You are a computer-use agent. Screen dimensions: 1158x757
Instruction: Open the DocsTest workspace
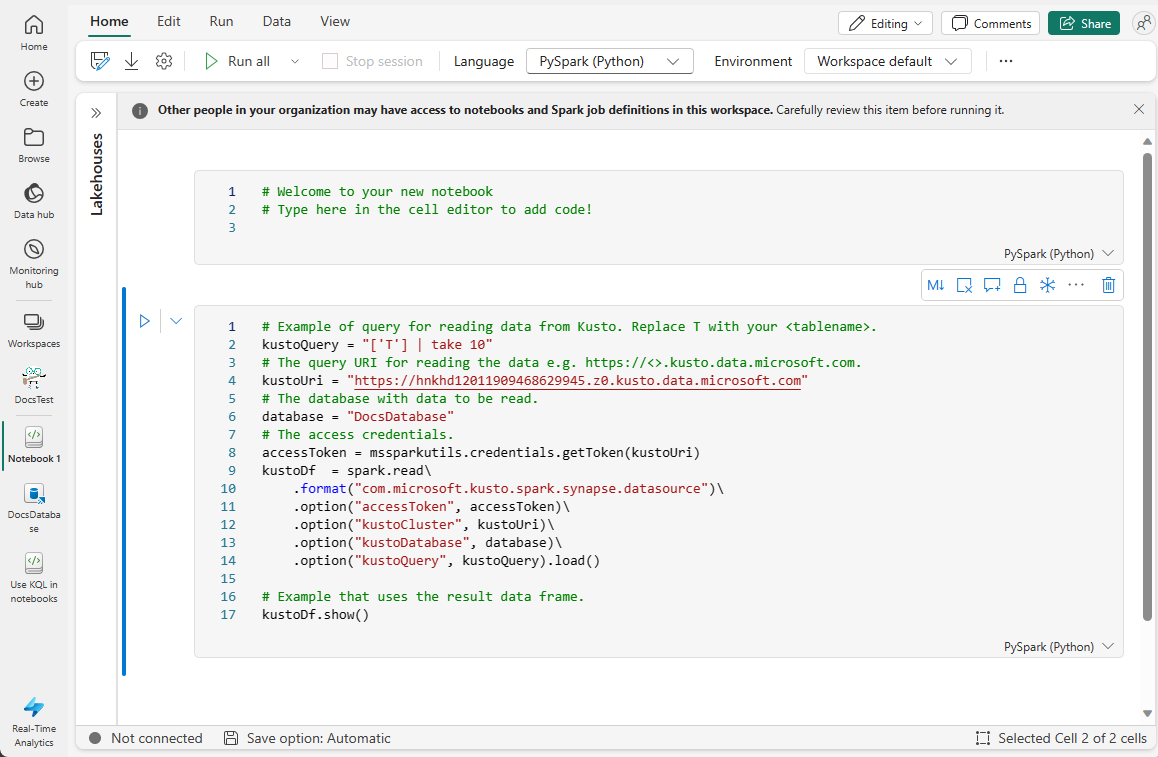34,386
